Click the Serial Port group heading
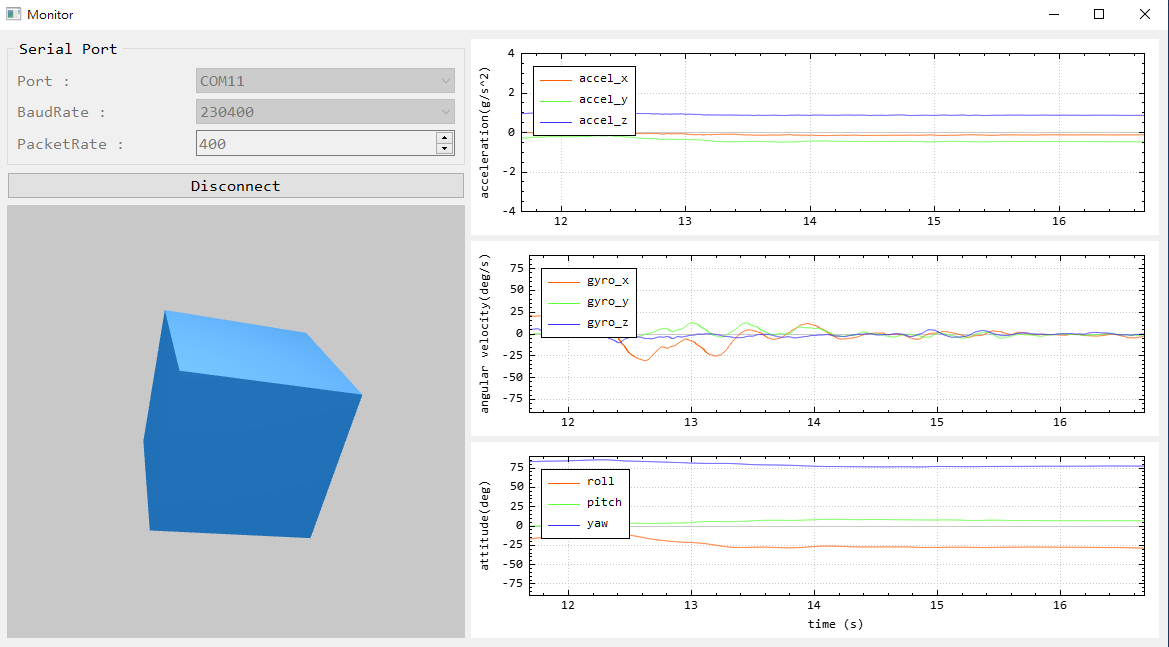Image resolution: width=1169 pixels, height=647 pixels. (68, 48)
